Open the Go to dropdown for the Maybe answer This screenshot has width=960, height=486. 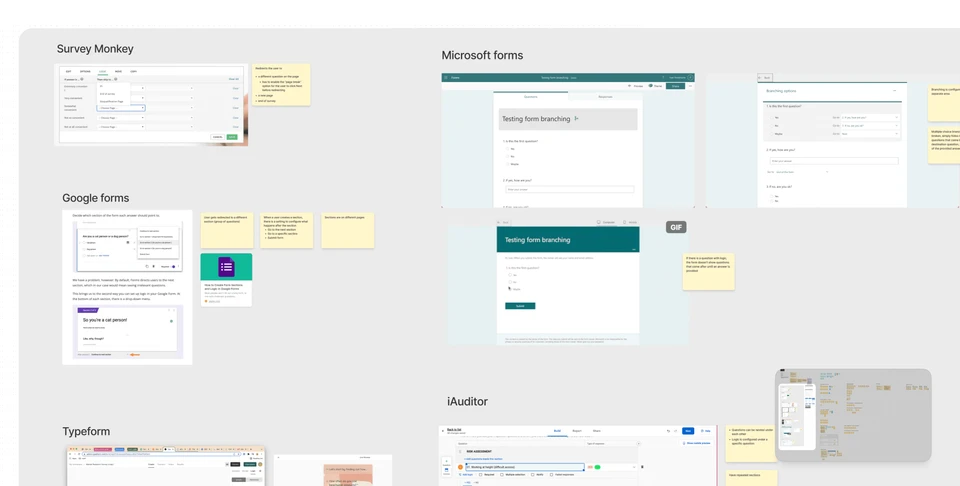click(870, 133)
